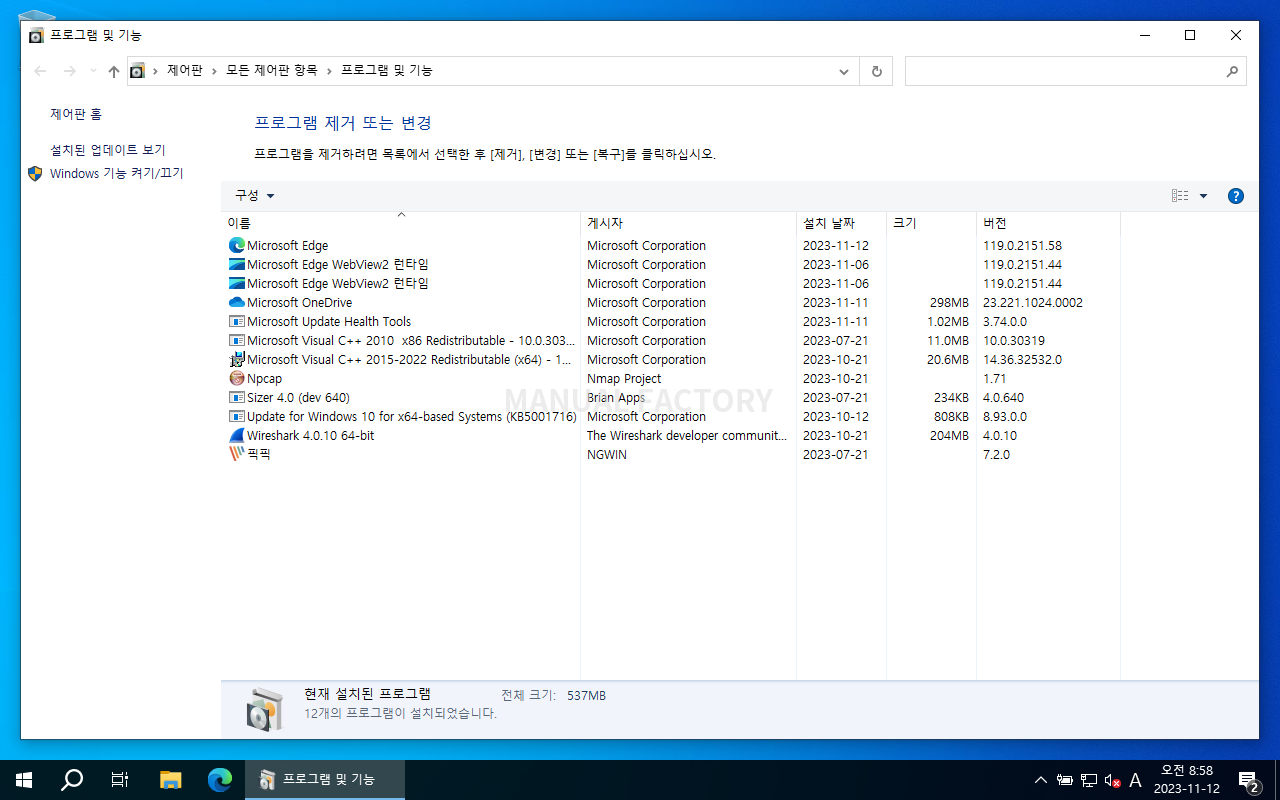Click the version 23.221.1024.0002 cell
This screenshot has width=1280, height=800.
[1033, 302]
